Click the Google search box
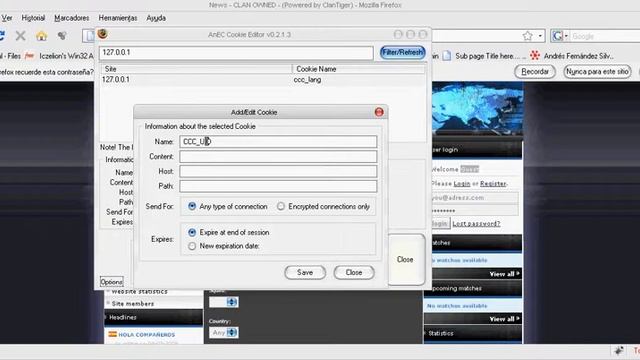 [x=606, y=36]
